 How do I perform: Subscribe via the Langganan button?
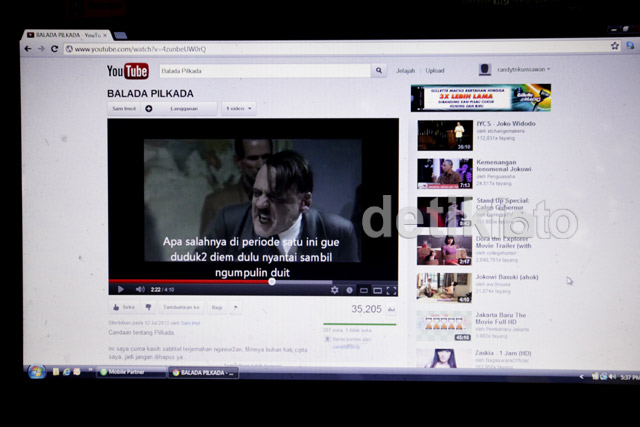click(x=179, y=109)
